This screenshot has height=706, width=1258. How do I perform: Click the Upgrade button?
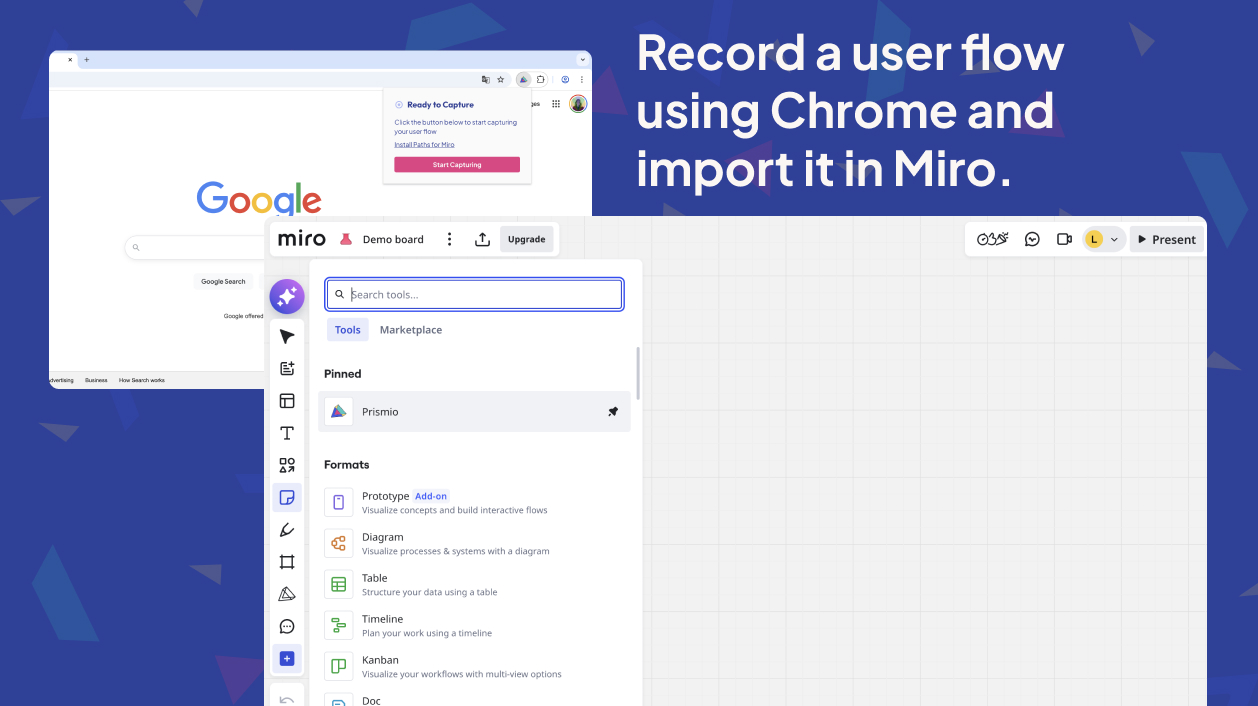[x=526, y=239]
